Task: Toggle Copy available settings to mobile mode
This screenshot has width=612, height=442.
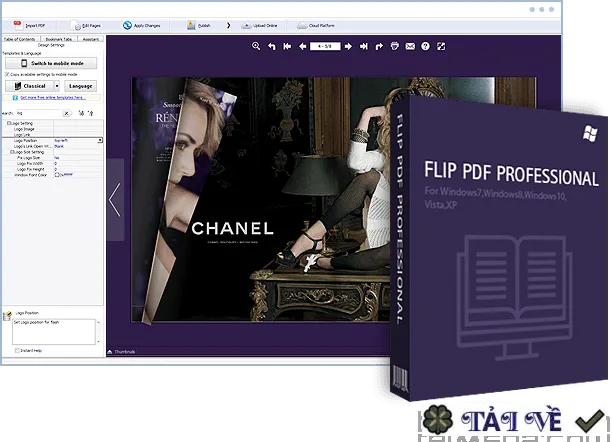Action: (7, 74)
